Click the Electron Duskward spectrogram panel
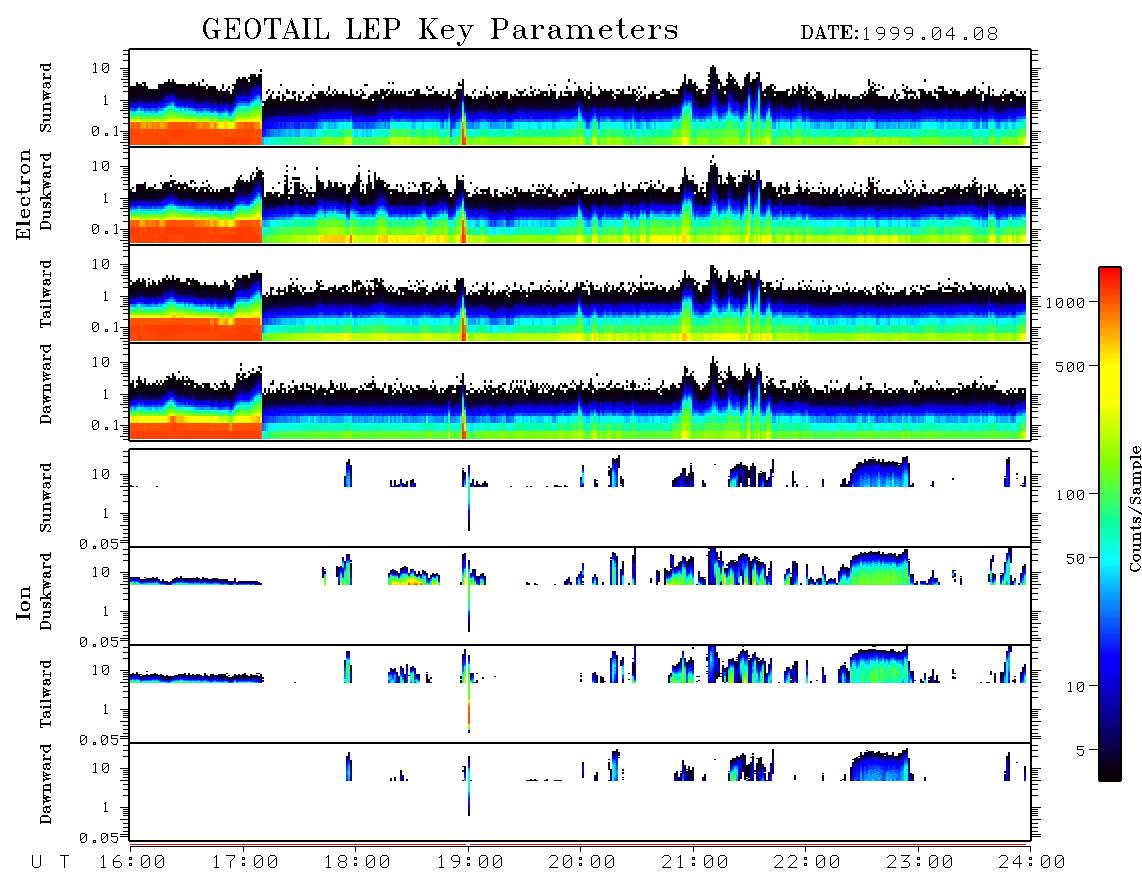This screenshot has width=1142, height=880. coord(580,196)
